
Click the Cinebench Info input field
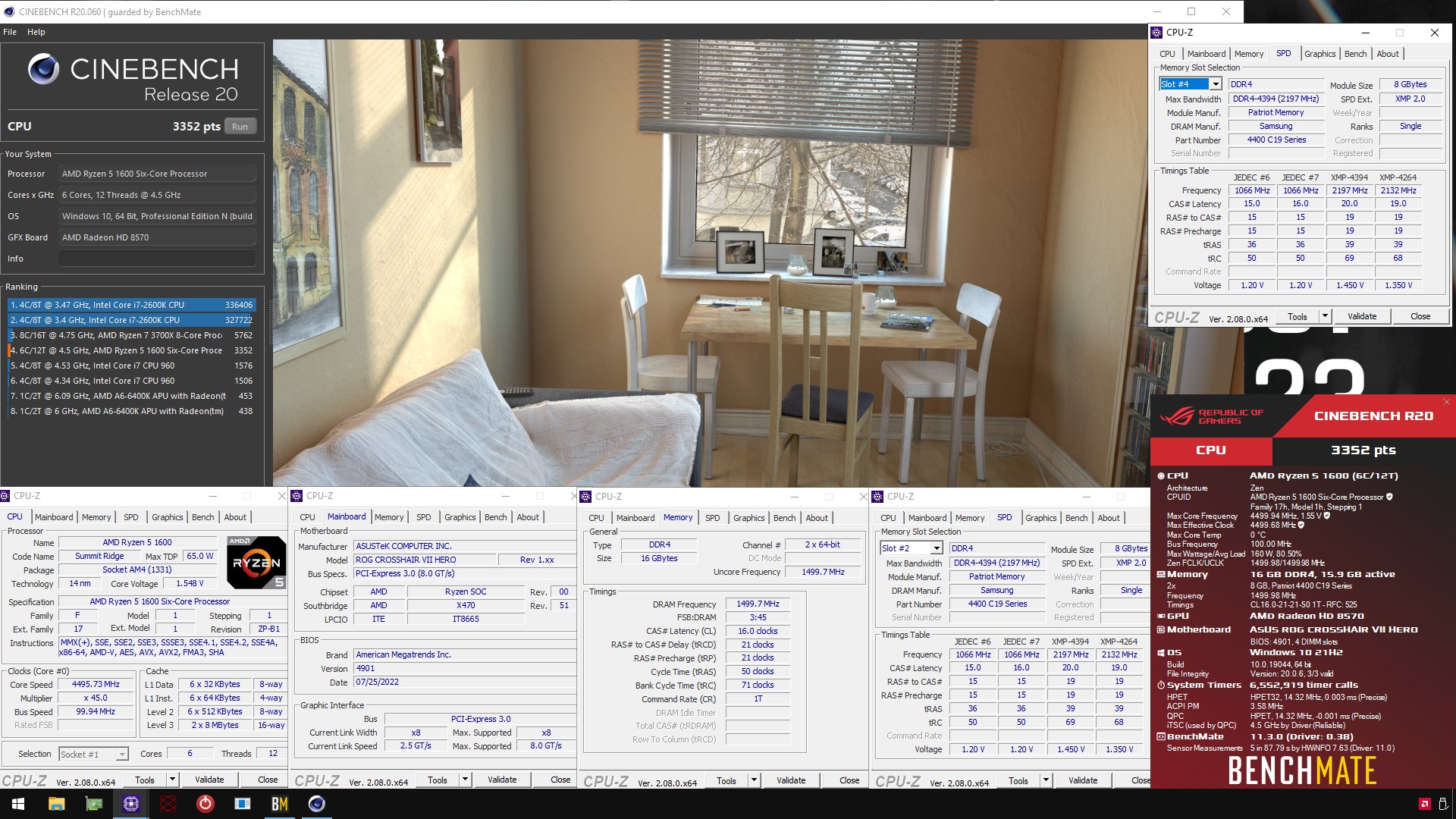157,259
